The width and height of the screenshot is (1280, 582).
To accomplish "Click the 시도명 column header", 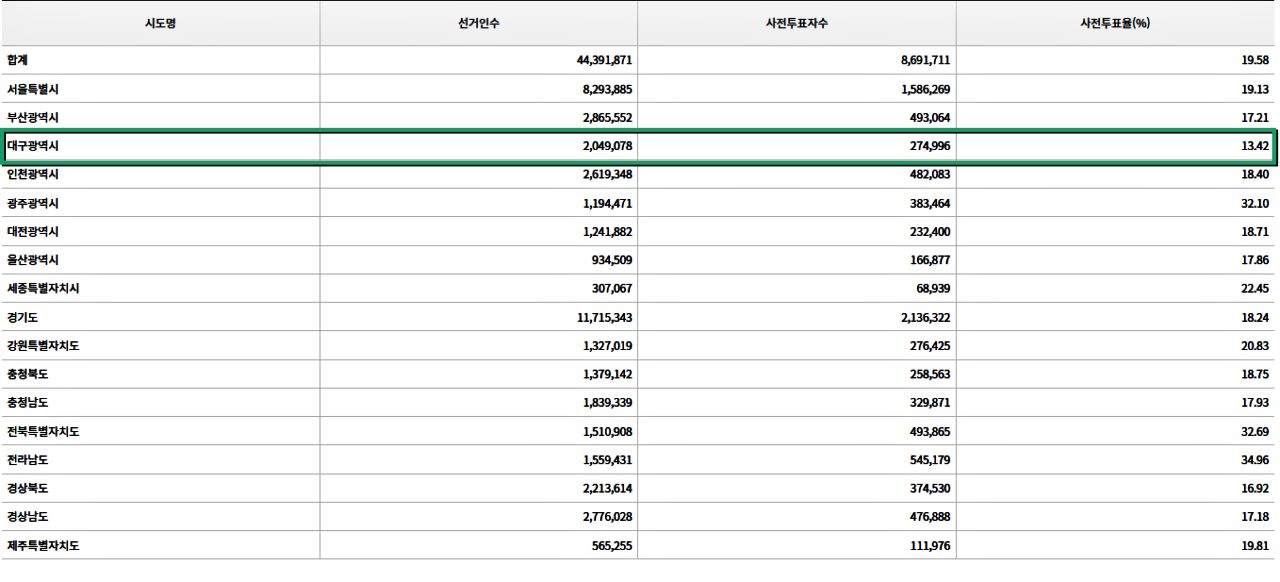I will coord(160,23).
